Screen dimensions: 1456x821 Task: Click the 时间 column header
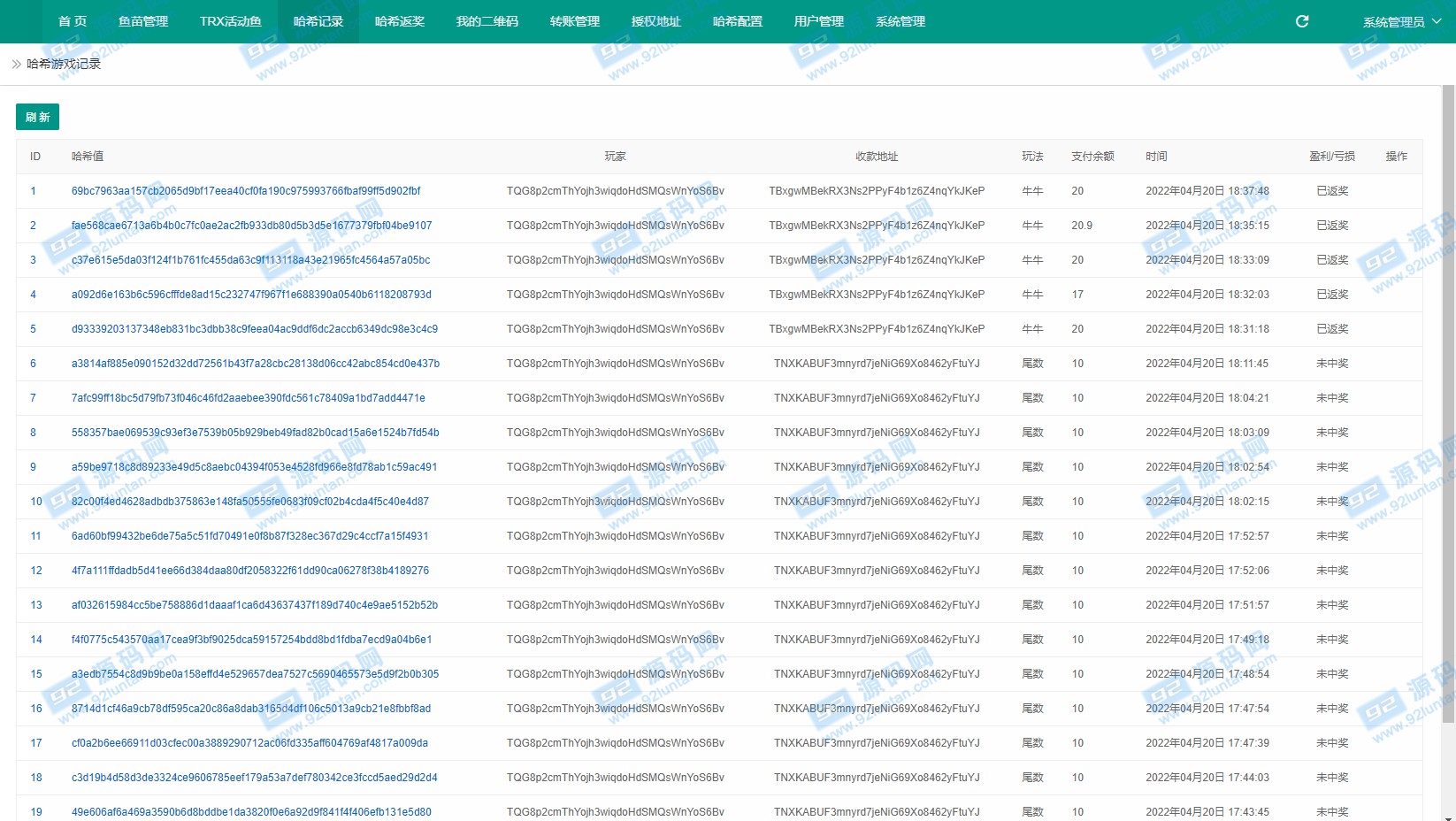tap(1156, 157)
